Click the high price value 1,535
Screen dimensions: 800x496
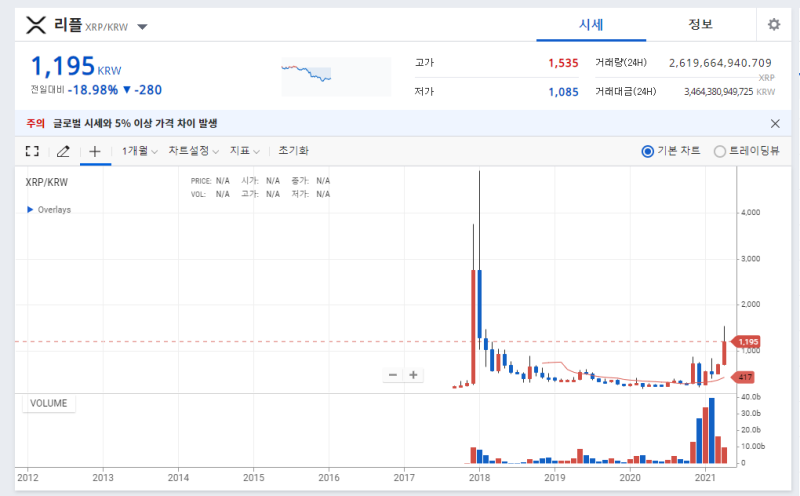click(563, 63)
